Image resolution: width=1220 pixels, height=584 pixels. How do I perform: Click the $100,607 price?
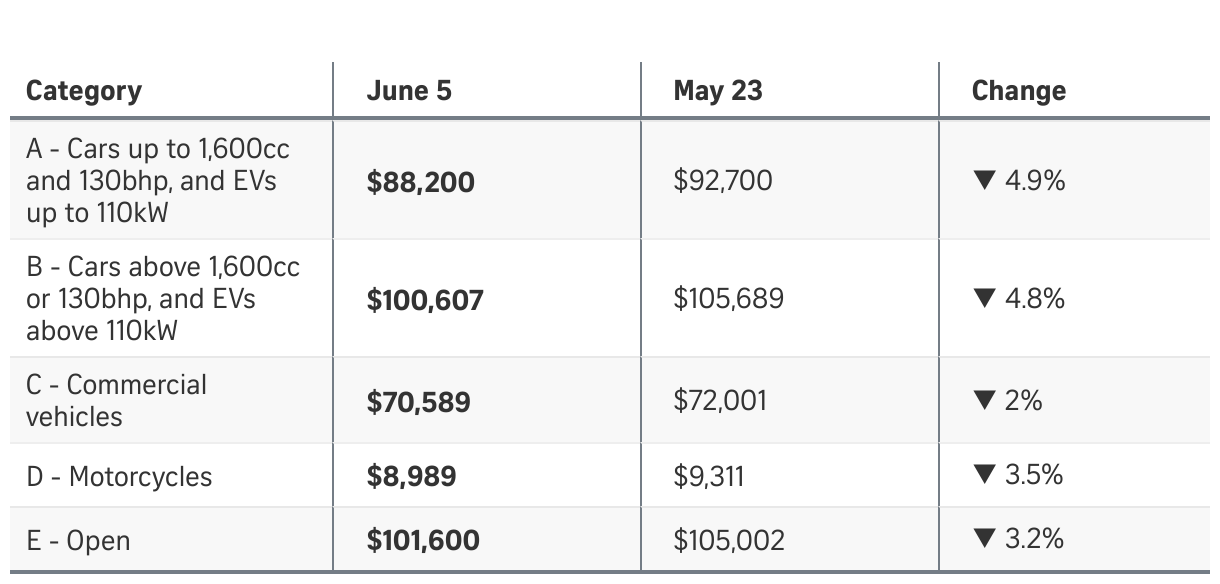pyautogui.click(x=425, y=300)
